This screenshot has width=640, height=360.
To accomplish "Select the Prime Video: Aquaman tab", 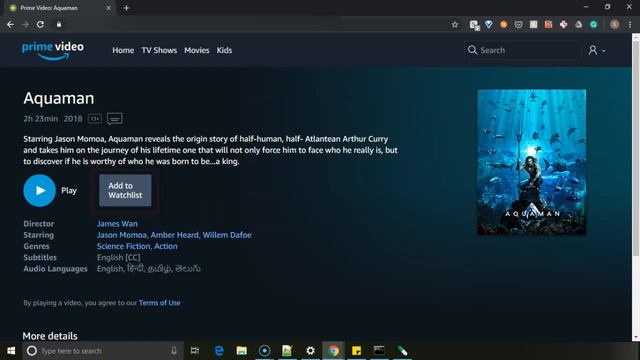I will pyautogui.click(x=60, y=8).
